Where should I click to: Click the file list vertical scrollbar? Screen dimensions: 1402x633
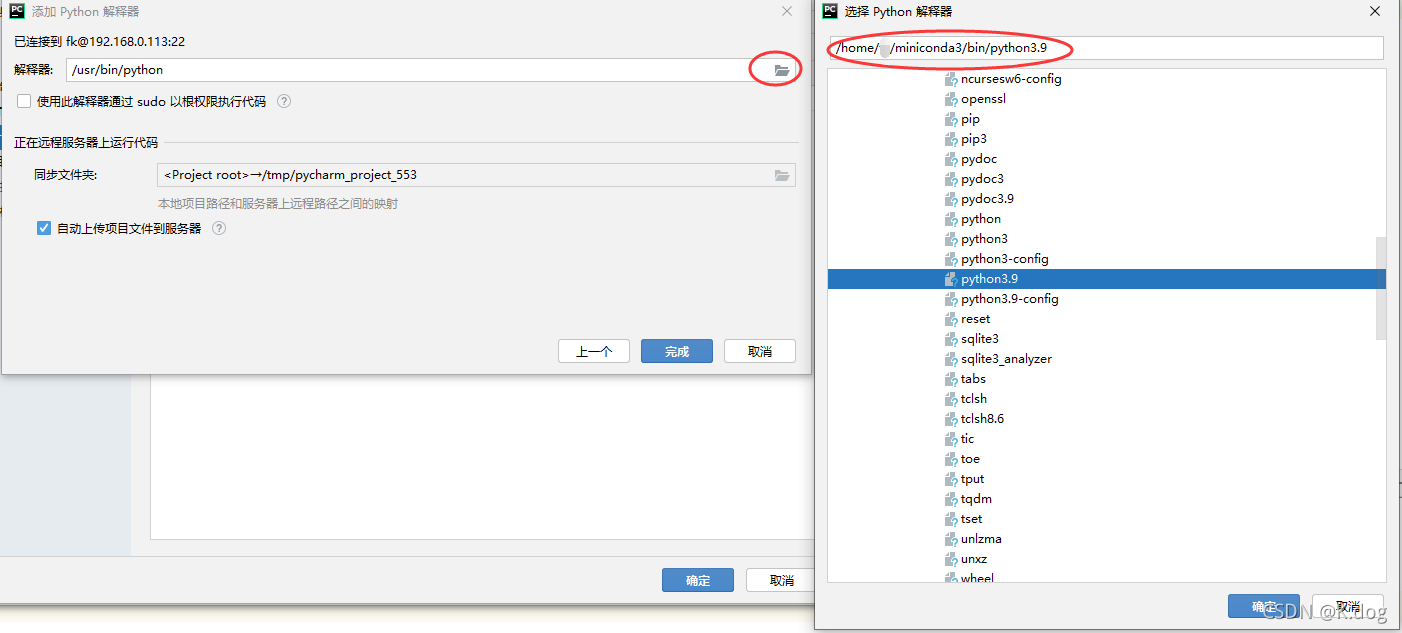coord(1381,288)
